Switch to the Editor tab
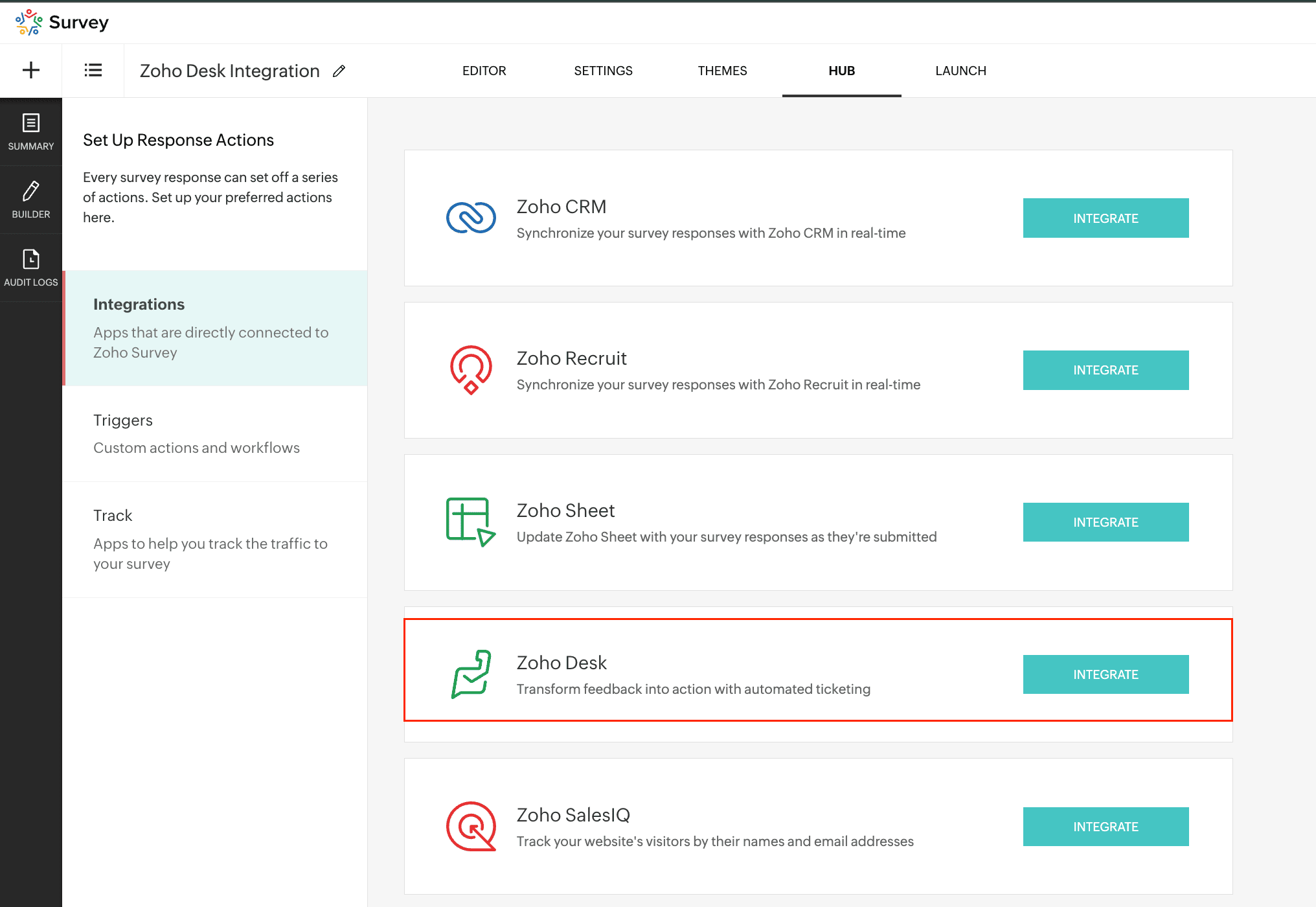The image size is (1316, 907). [x=484, y=71]
